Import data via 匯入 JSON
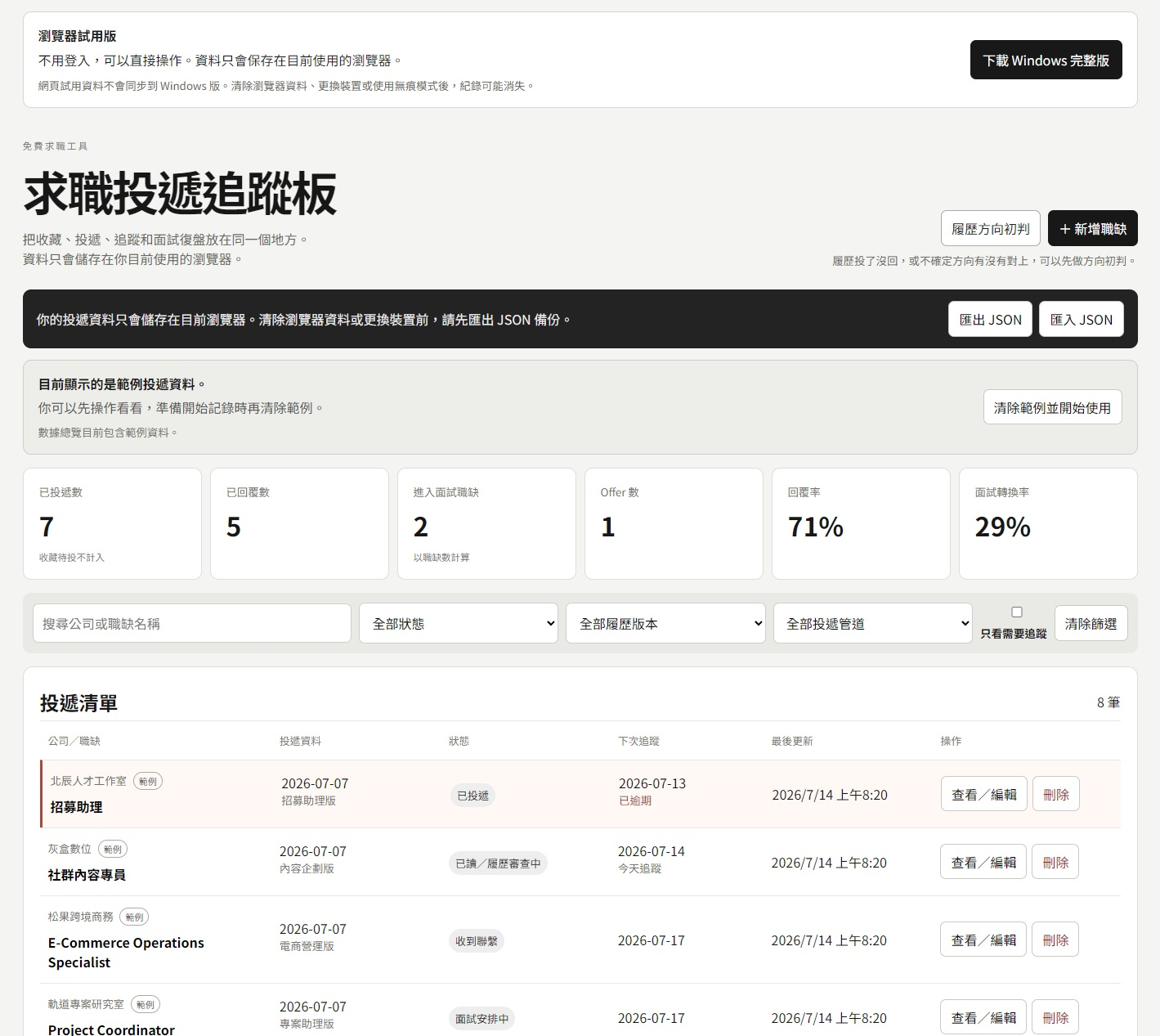This screenshot has height=1036, width=1160. coord(1082,320)
